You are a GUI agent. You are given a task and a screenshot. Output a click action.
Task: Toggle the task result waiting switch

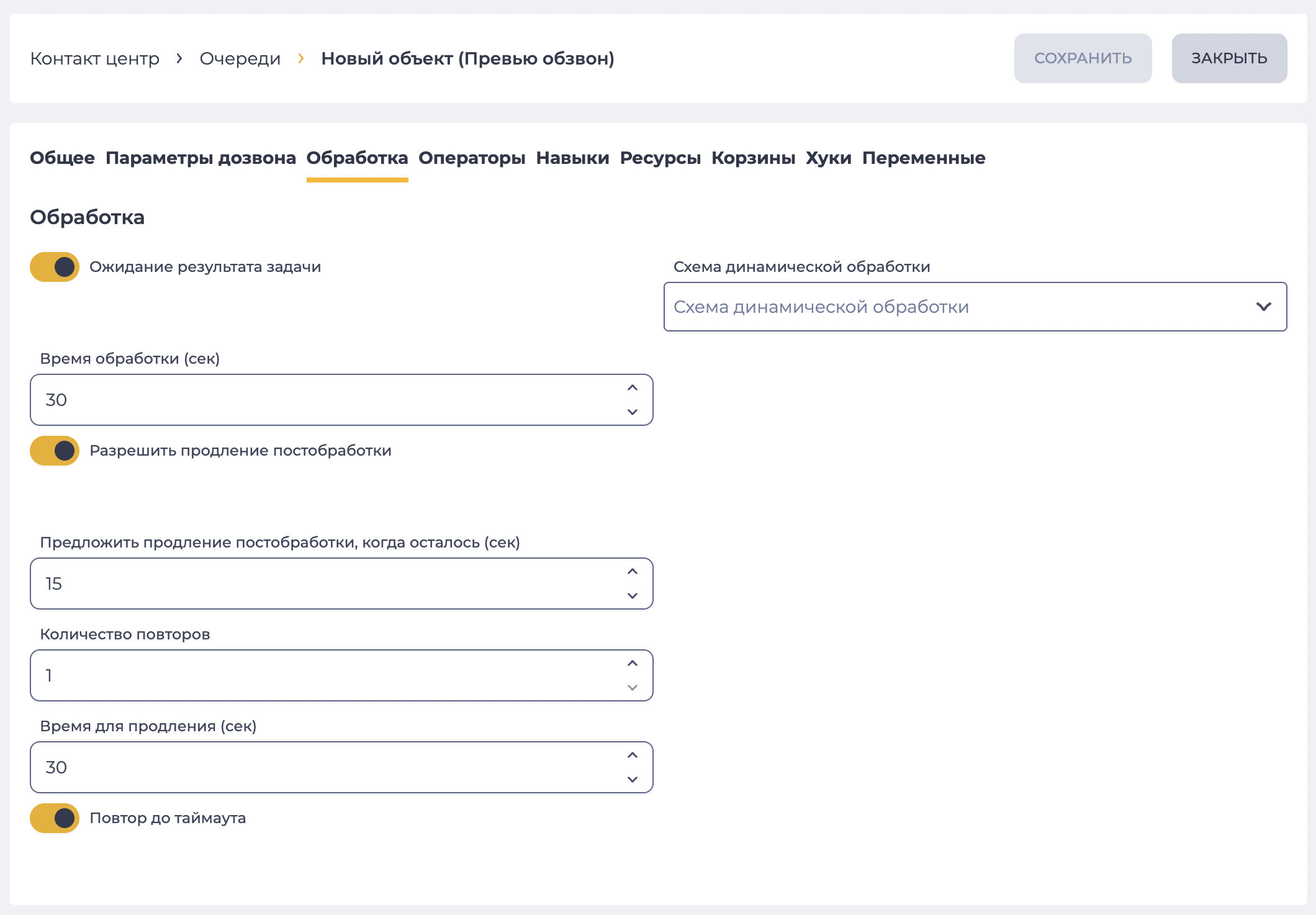coord(55,267)
